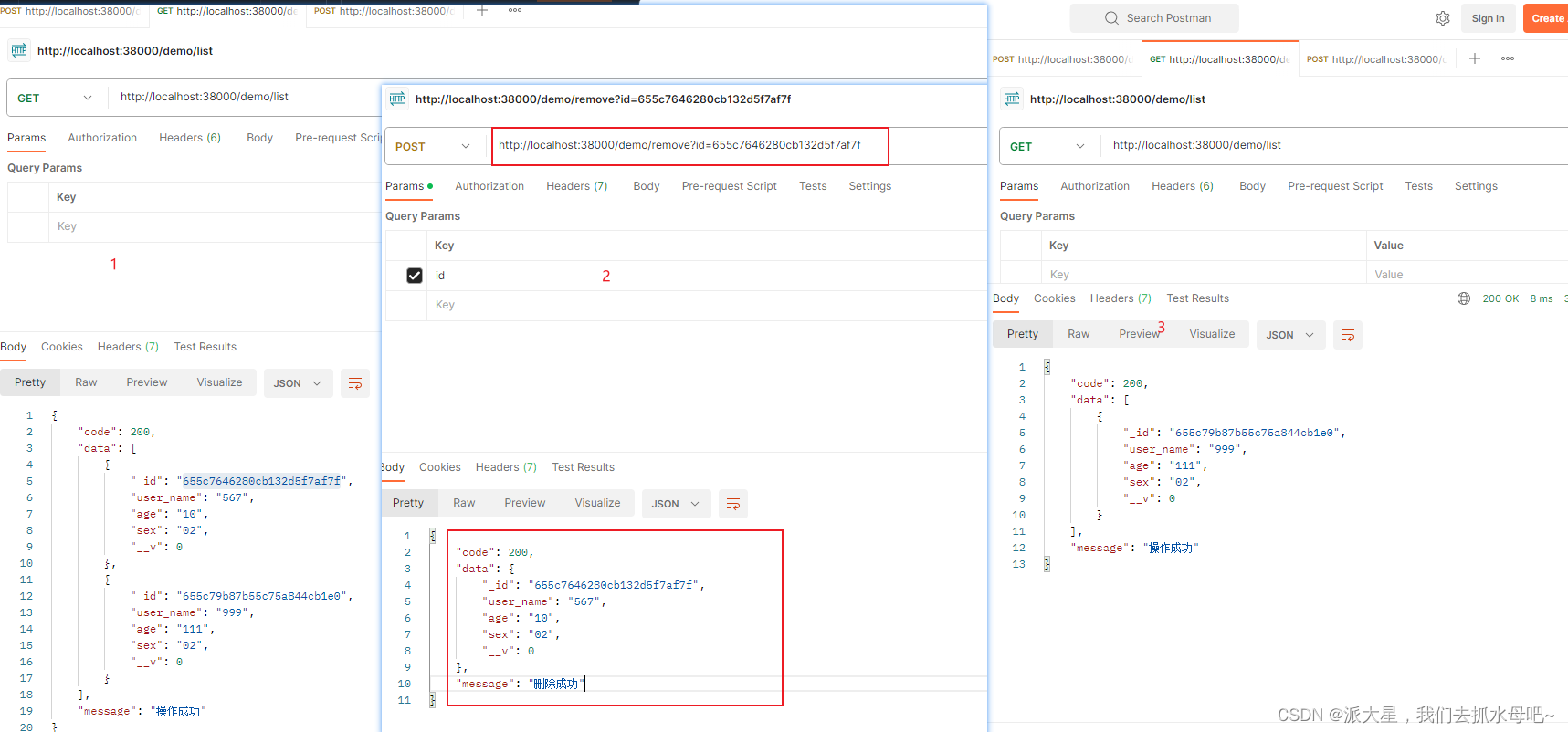Switch to Visualize view in left response
Screen dimensions: 1568x732
[220, 382]
